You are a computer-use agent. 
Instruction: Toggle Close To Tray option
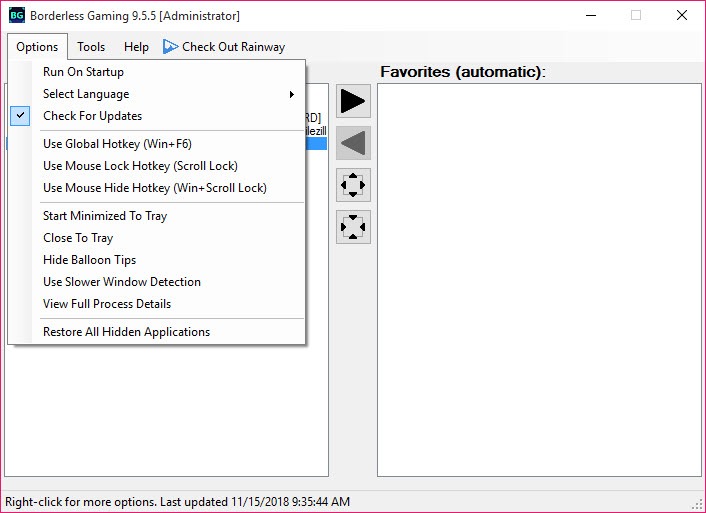coord(156,238)
